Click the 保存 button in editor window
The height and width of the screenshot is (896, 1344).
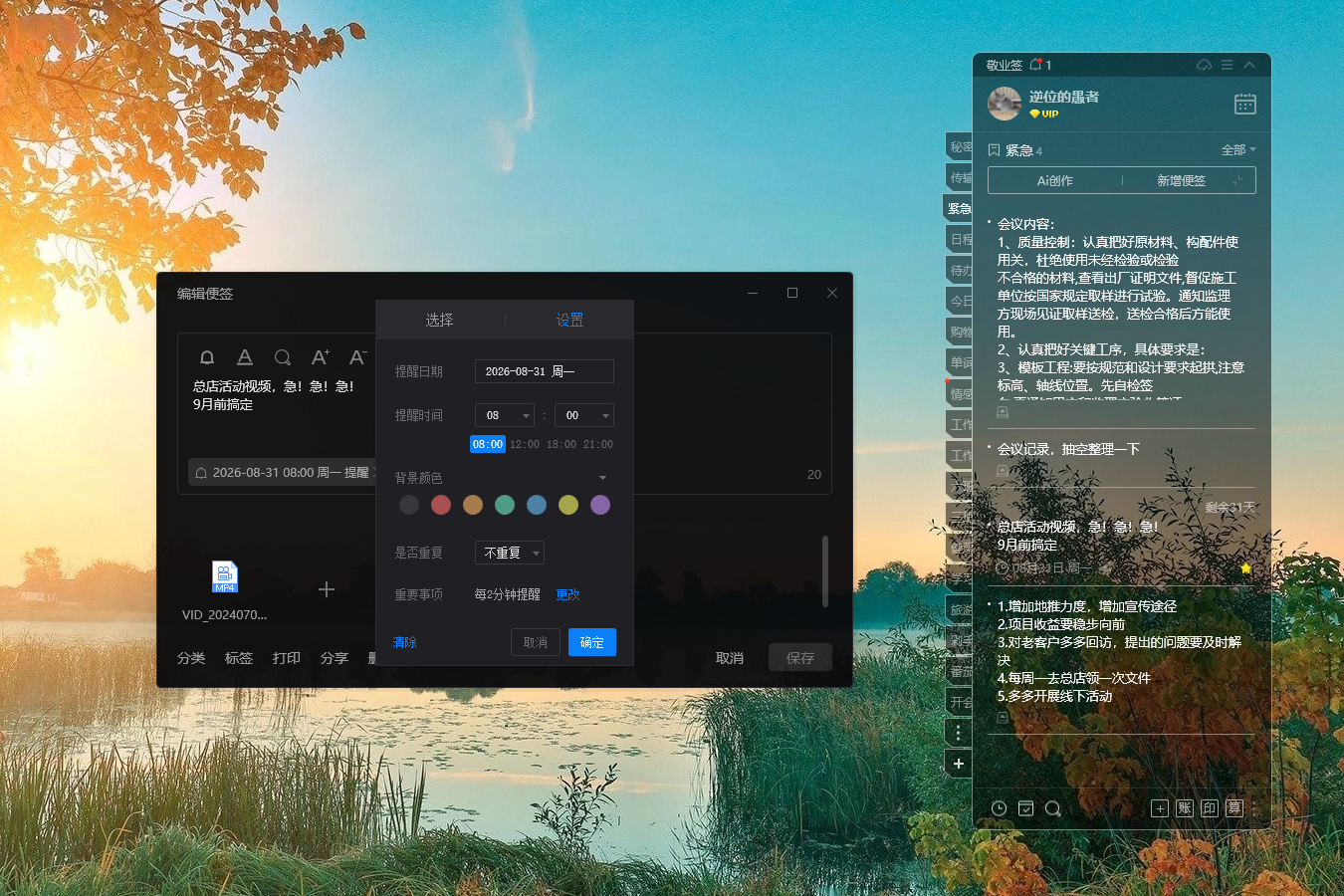point(800,657)
